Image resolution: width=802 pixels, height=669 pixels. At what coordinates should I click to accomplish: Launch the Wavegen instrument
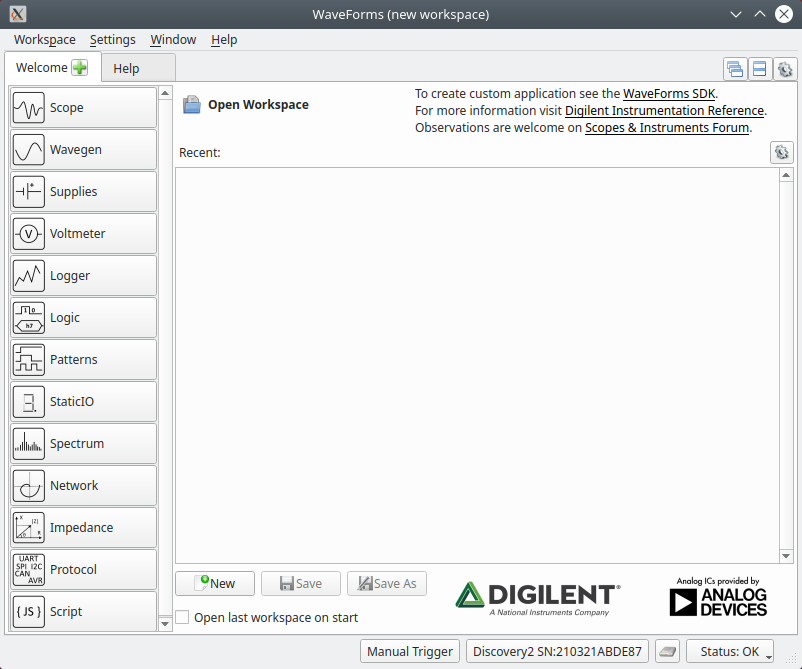[83, 149]
